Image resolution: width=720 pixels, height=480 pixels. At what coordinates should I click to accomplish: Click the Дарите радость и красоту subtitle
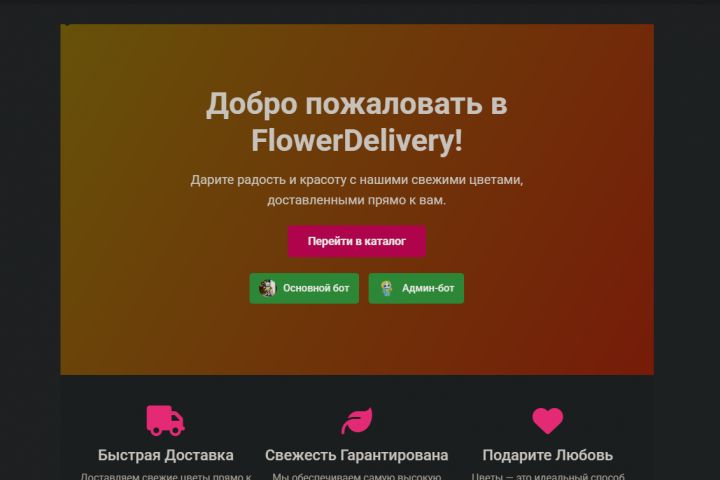(x=357, y=190)
